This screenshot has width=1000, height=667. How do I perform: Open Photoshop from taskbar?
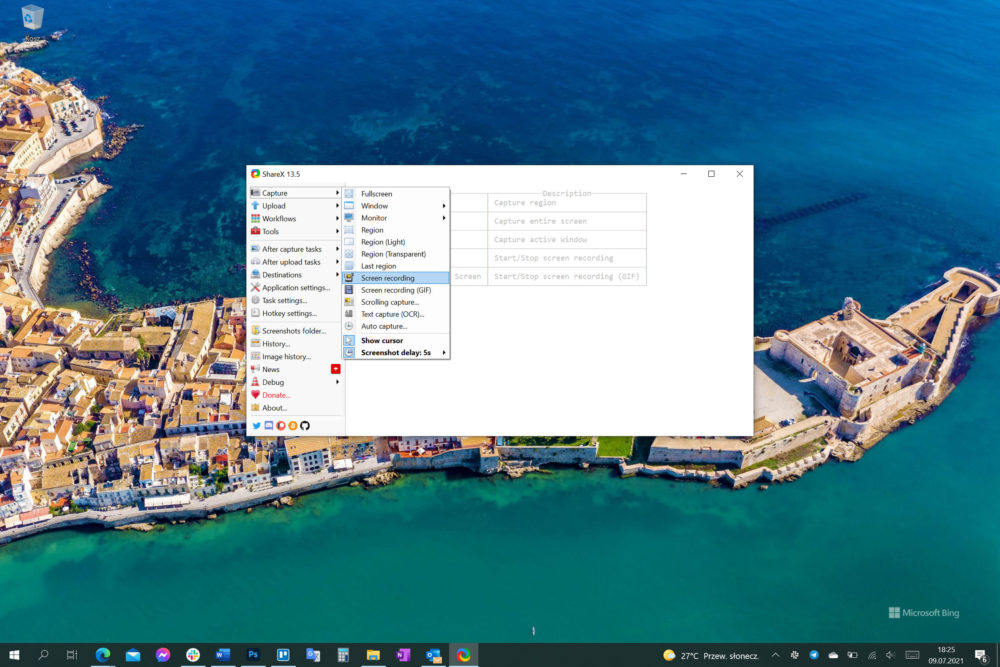pyautogui.click(x=253, y=655)
